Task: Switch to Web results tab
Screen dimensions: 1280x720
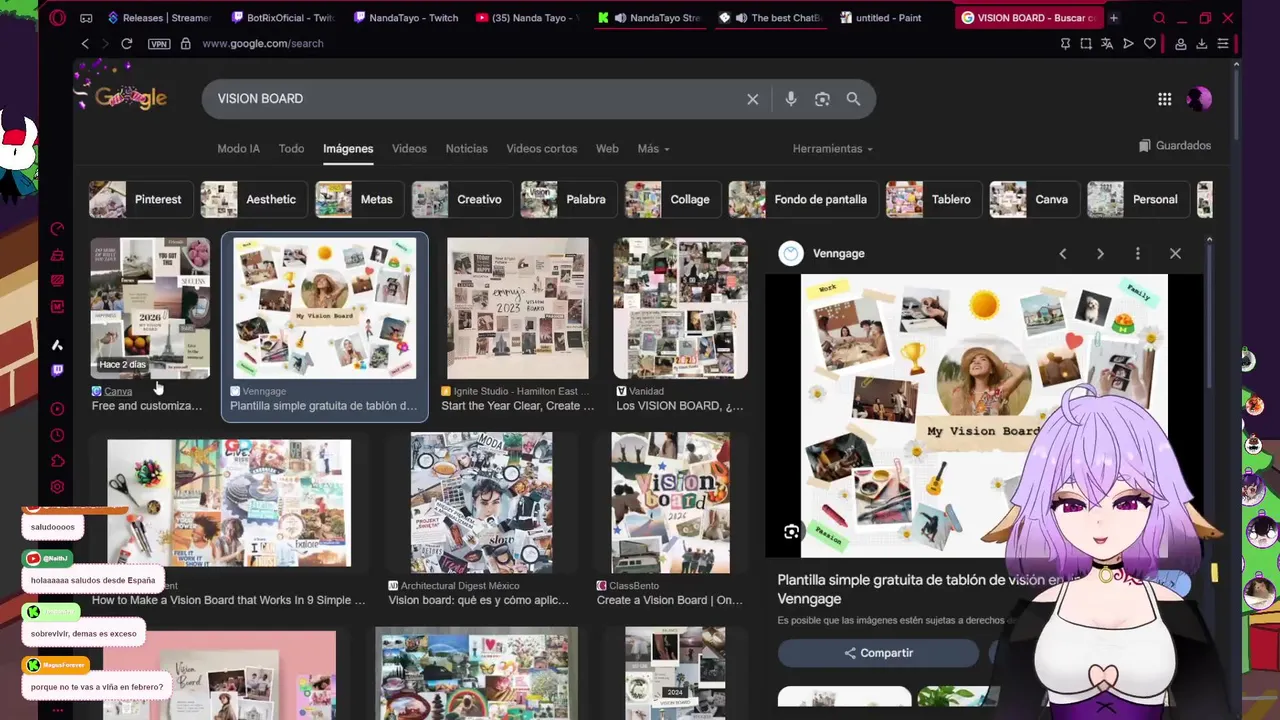Action: pyautogui.click(x=607, y=149)
